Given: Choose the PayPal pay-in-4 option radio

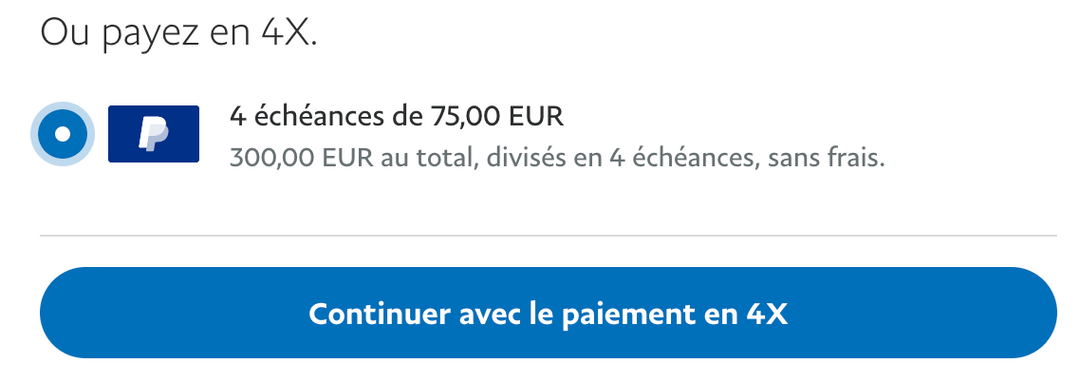Looking at the screenshot, I should (62, 134).
